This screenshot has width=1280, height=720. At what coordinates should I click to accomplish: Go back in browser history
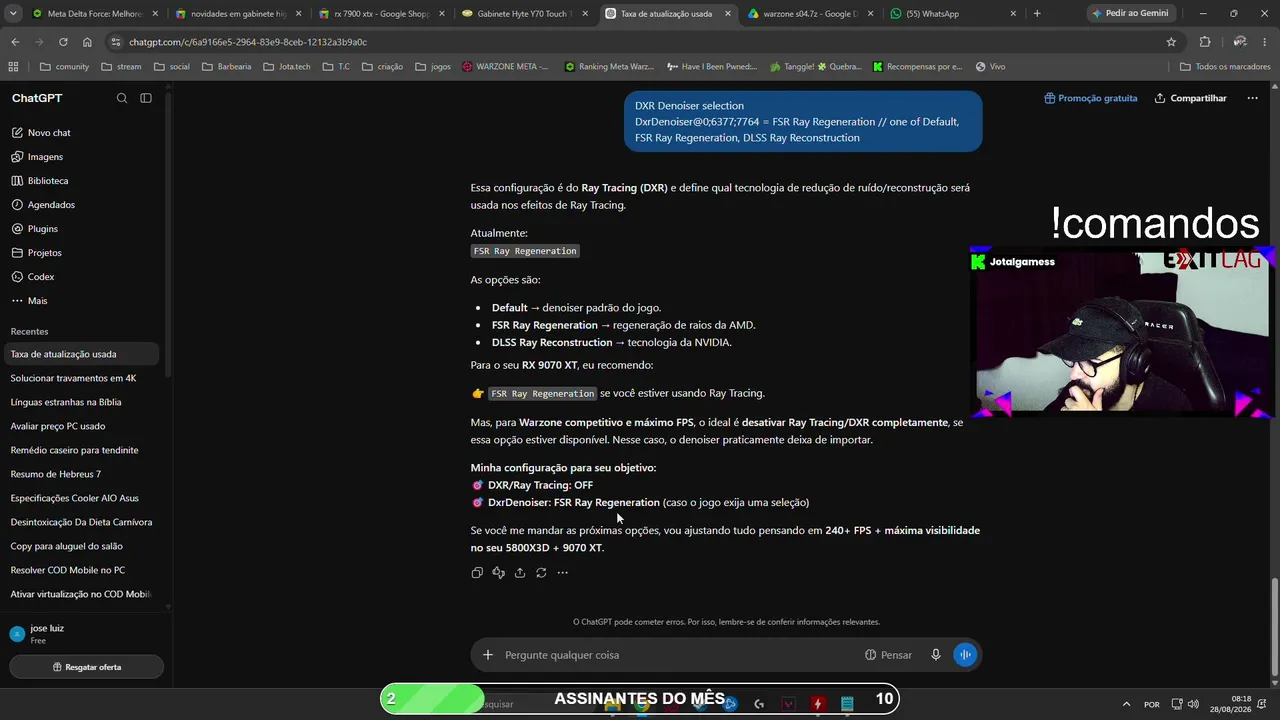pyautogui.click(x=15, y=42)
